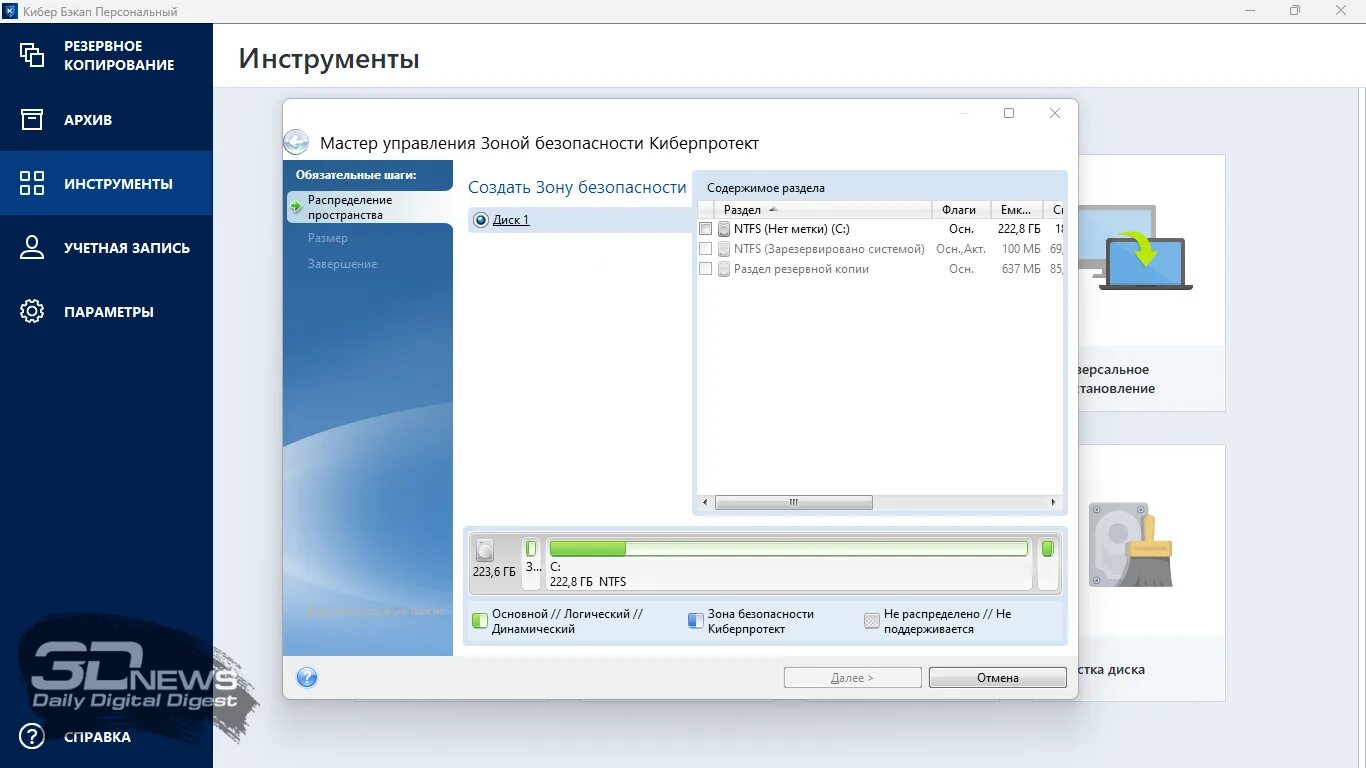Click the help question icon in sidebar
The height and width of the screenshot is (768, 1366).
tap(32, 737)
